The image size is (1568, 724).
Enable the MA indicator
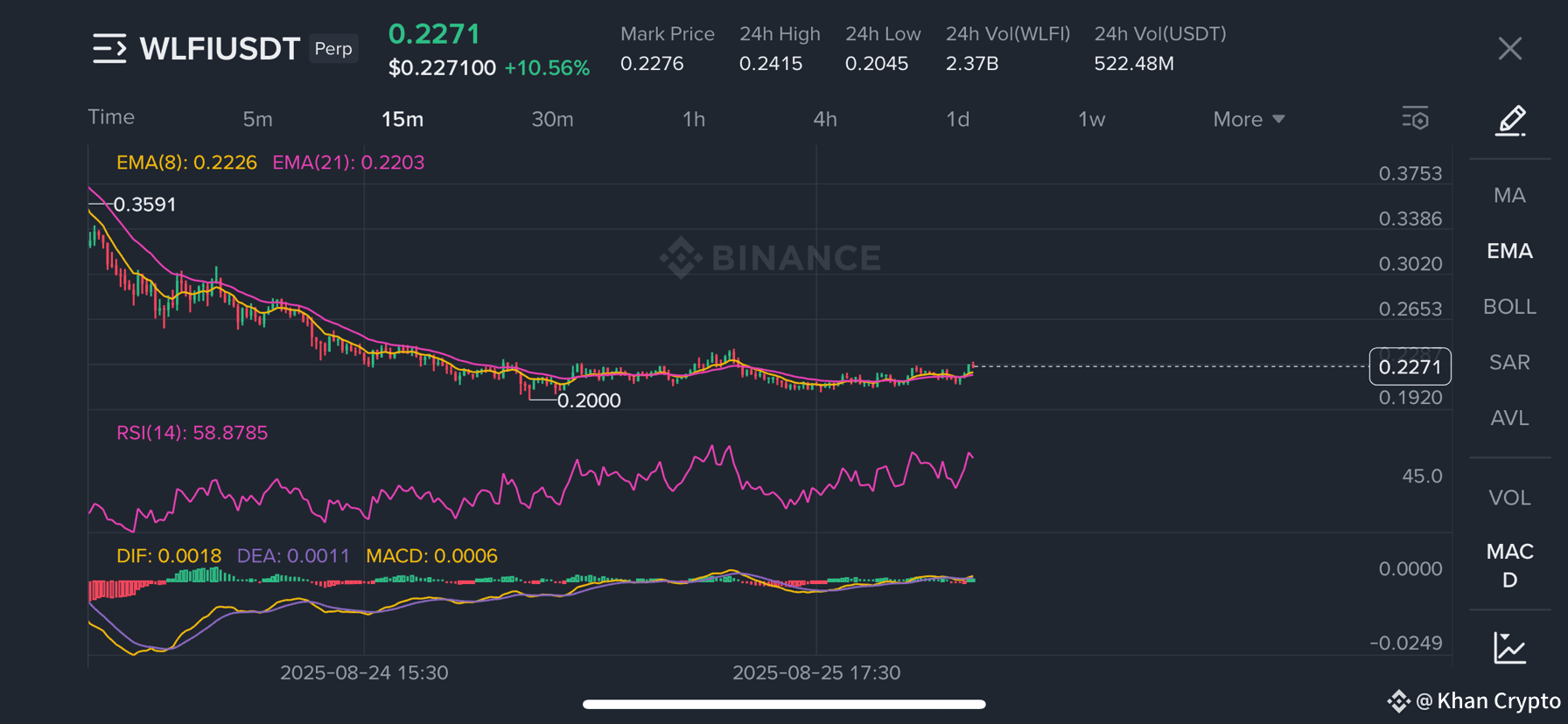pos(1509,195)
